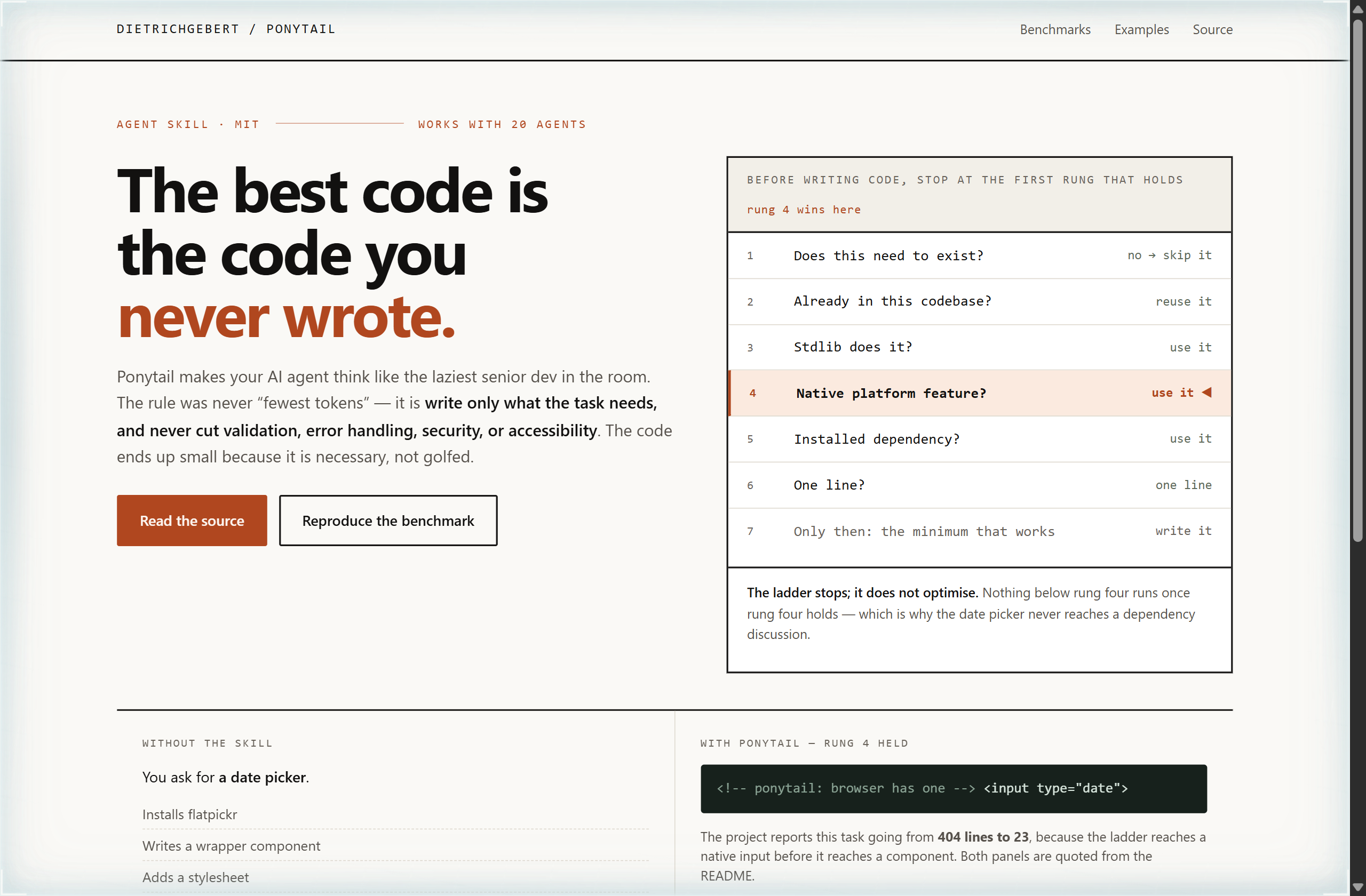The height and width of the screenshot is (896, 1366).
Task: Click 'WORKS WITH 20 AGENTS' label
Action: coord(502,124)
